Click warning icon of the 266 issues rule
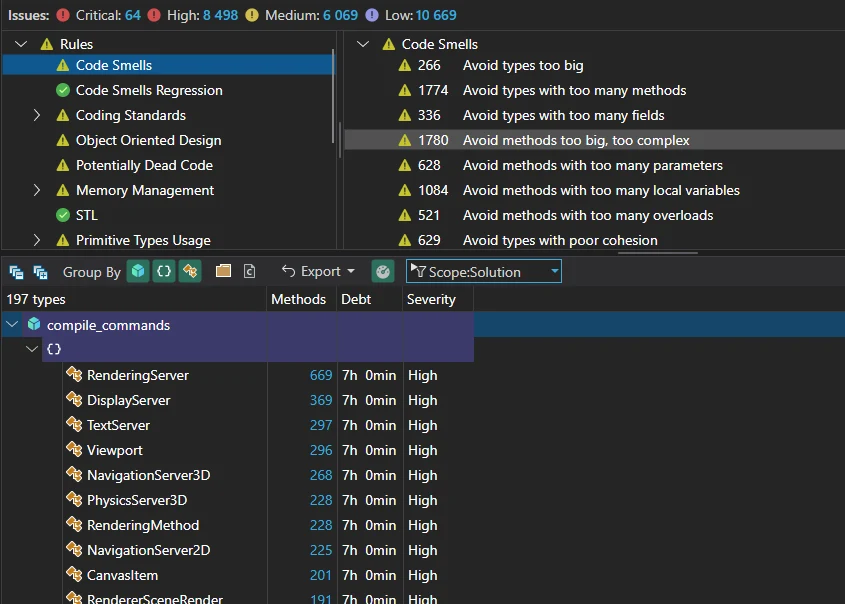Image resolution: width=845 pixels, height=604 pixels. (x=405, y=65)
